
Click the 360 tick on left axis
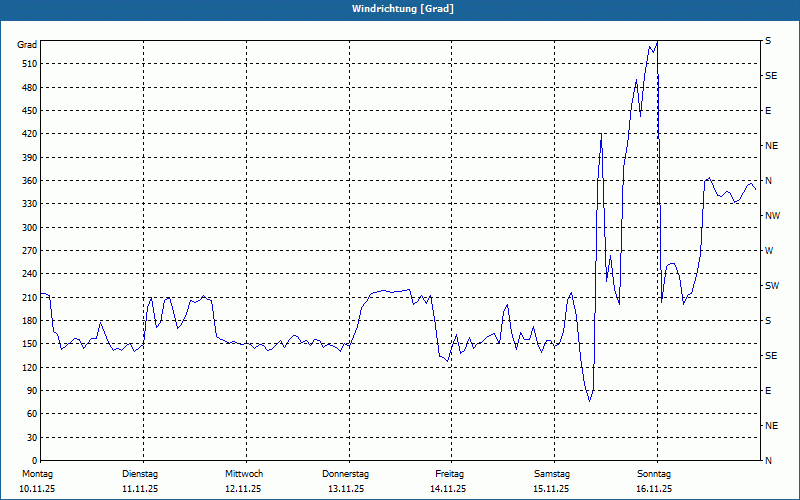click(28, 181)
